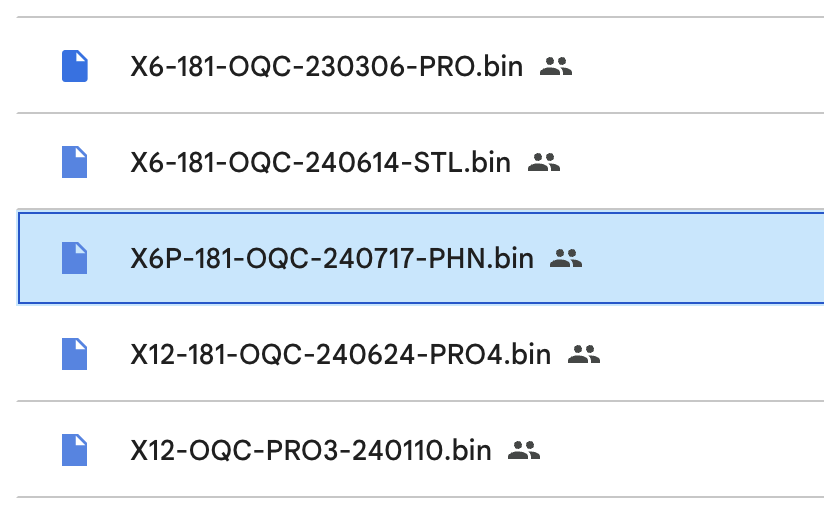
Task: Select file name X6-181-OQC-230306-PRO.bin
Action: tap(326, 67)
